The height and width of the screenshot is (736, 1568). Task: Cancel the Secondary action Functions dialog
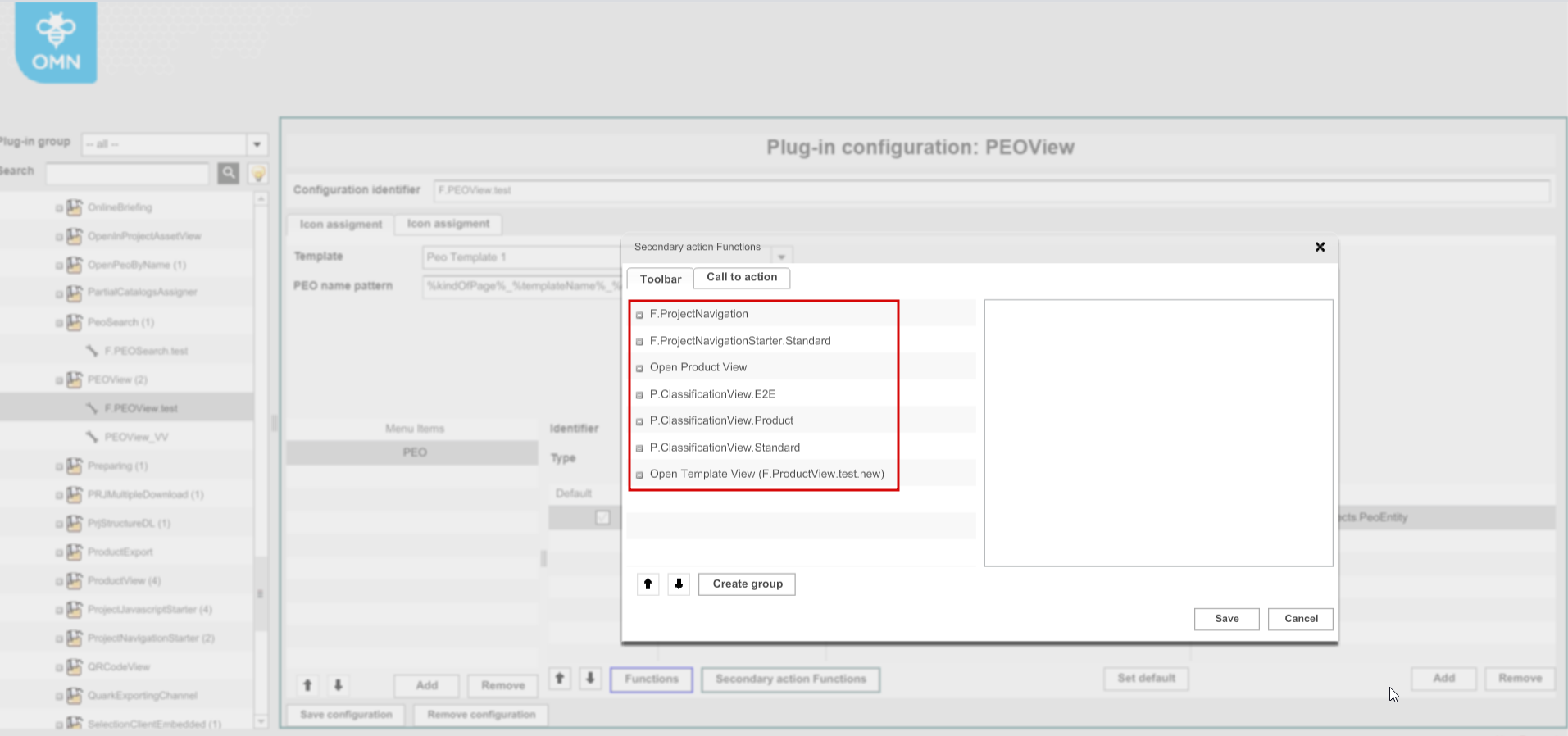1301,619
